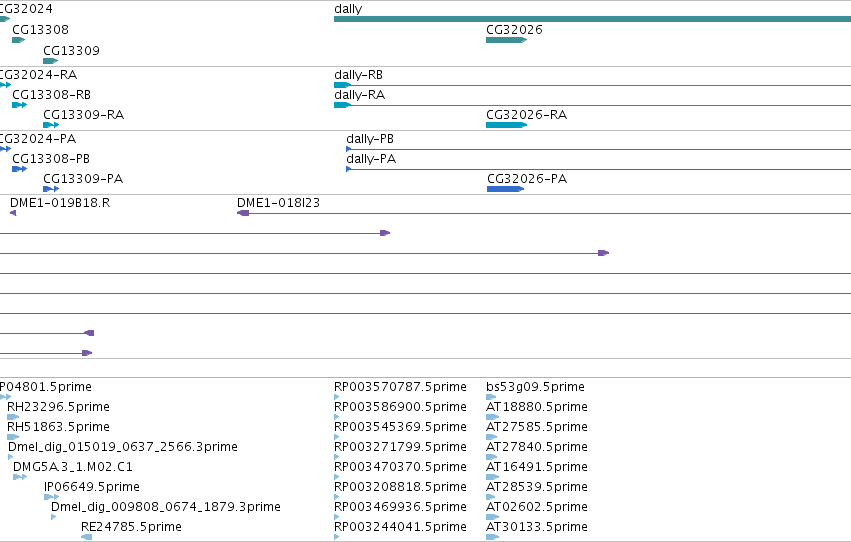Click the AT30133.5prime label
851x542 pixels.
(x=537, y=527)
